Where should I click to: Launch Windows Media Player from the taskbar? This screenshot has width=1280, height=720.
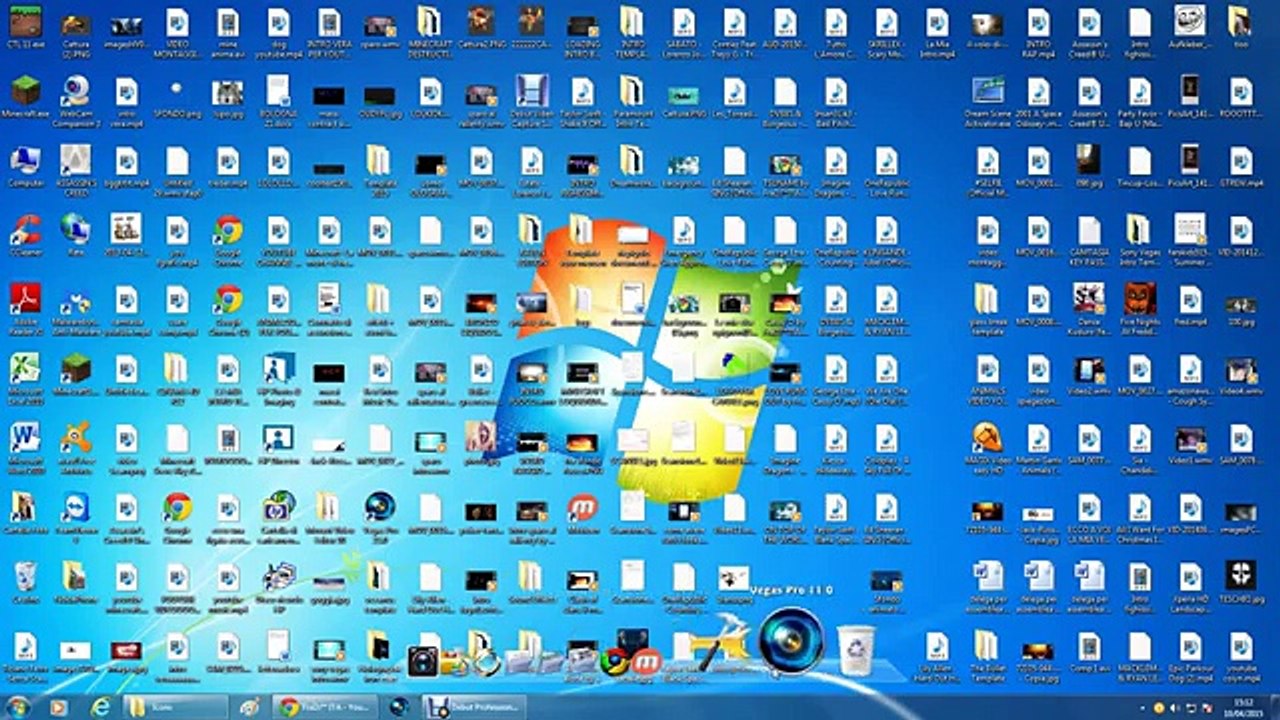pos(58,707)
